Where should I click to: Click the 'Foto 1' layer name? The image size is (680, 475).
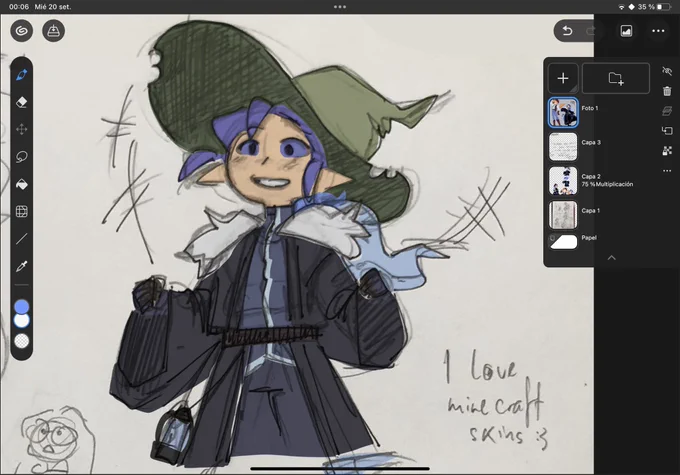click(x=590, y=108)
